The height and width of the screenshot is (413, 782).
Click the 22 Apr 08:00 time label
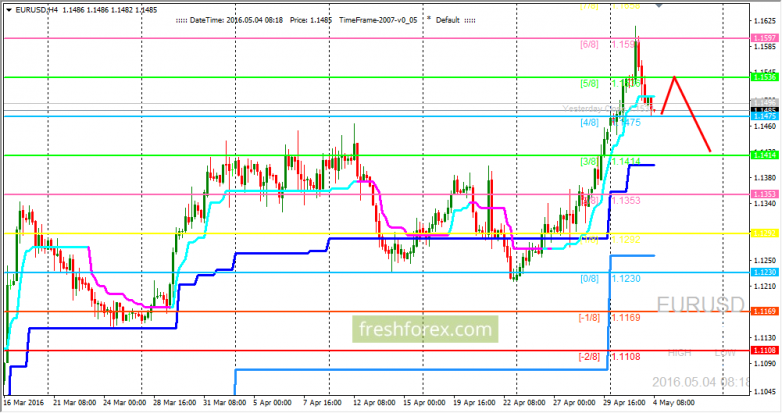(x=524, y=402)
